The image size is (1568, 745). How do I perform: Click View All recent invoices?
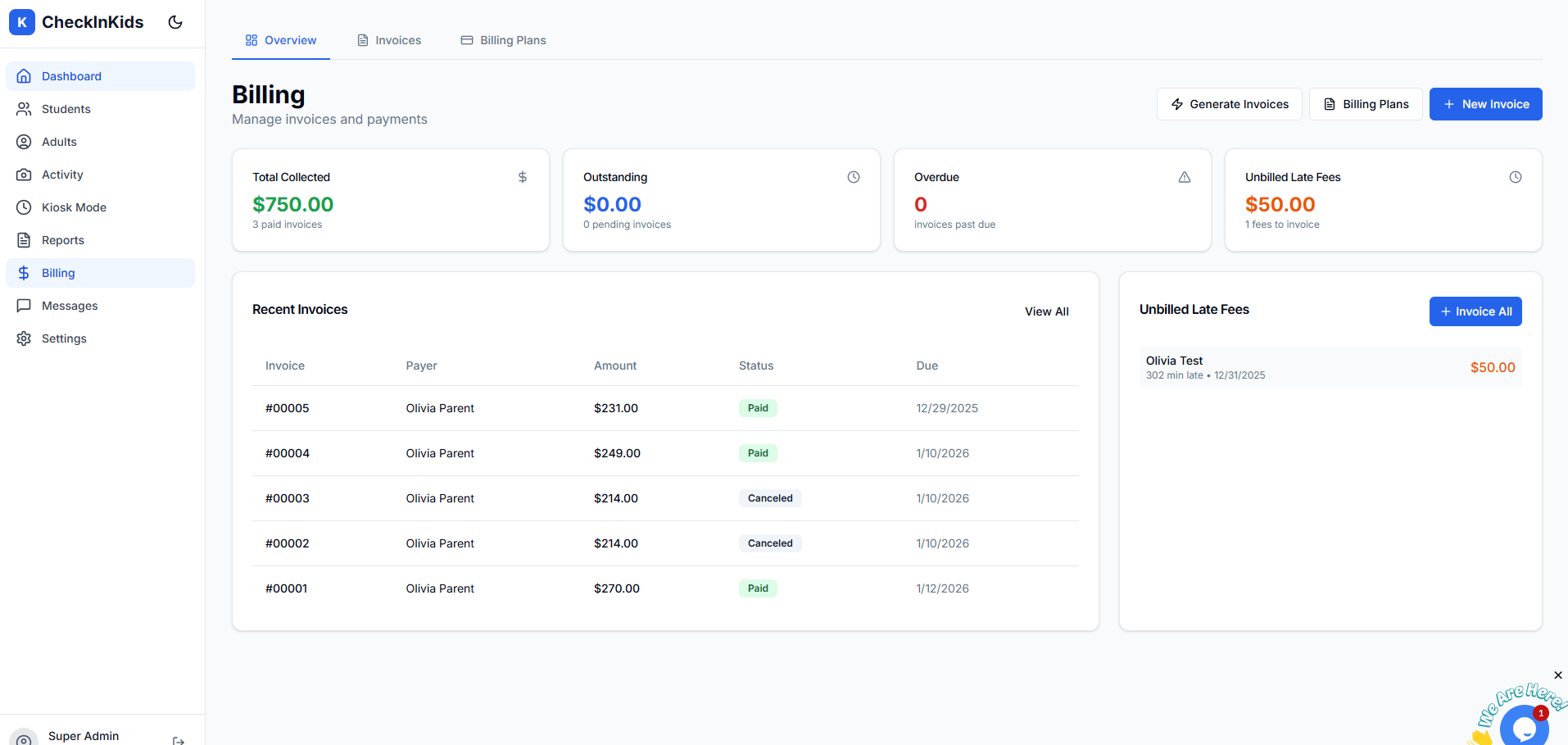click(x=1047, y=311)
